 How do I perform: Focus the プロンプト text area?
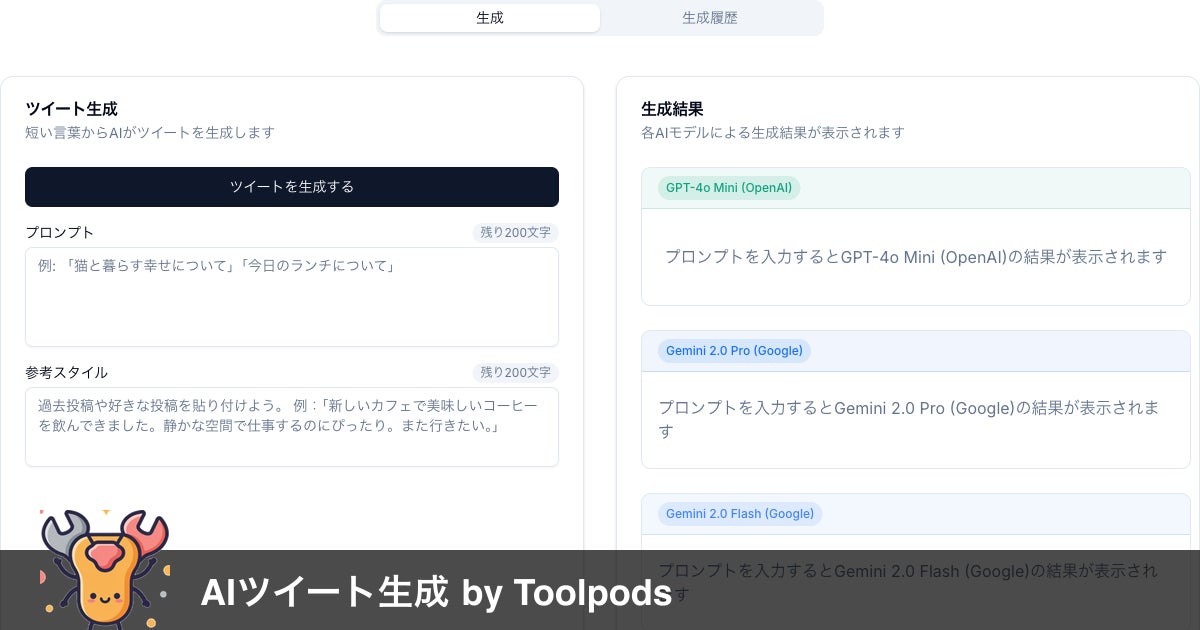292,297
